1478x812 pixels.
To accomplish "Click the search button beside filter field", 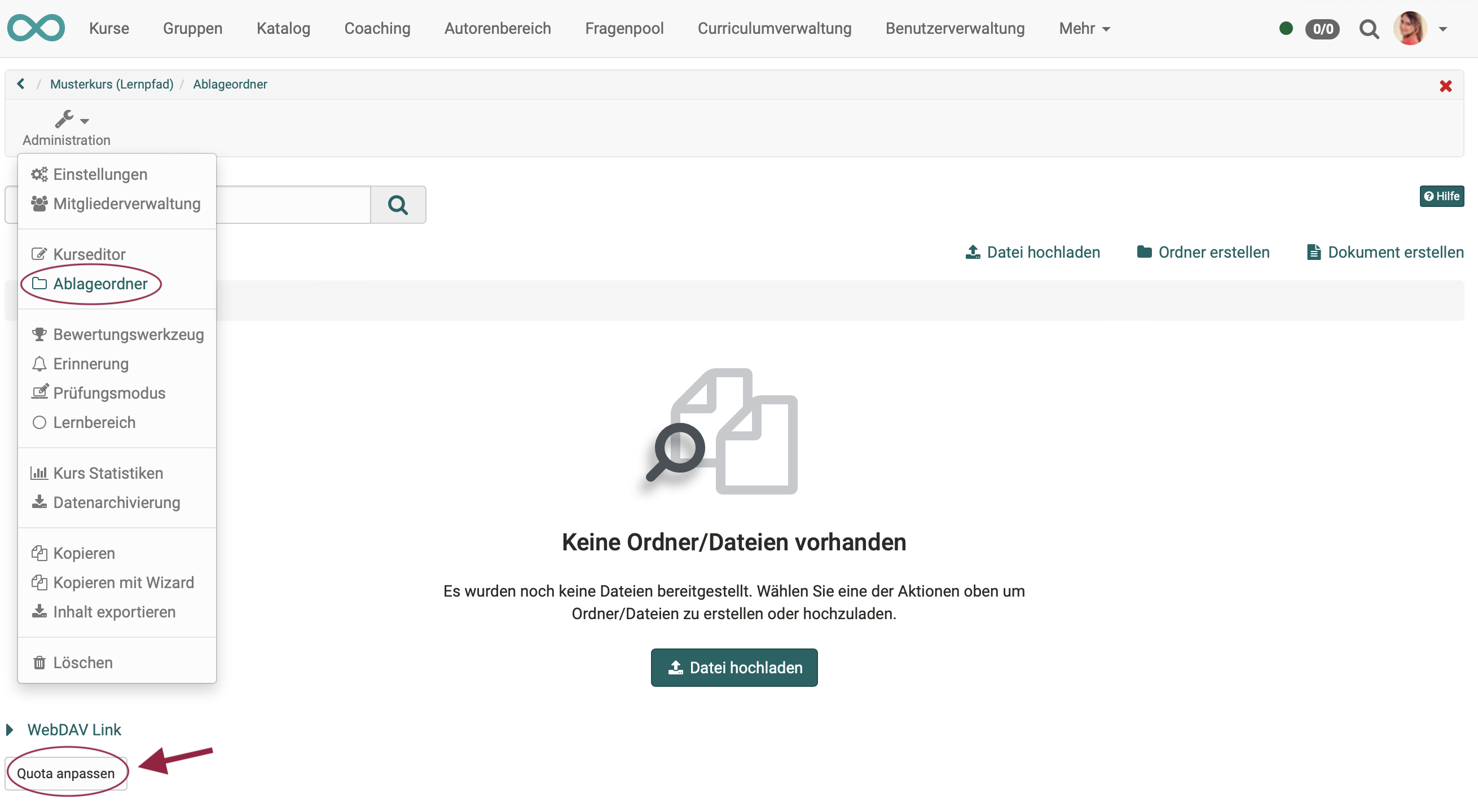I will coord(398,205).
